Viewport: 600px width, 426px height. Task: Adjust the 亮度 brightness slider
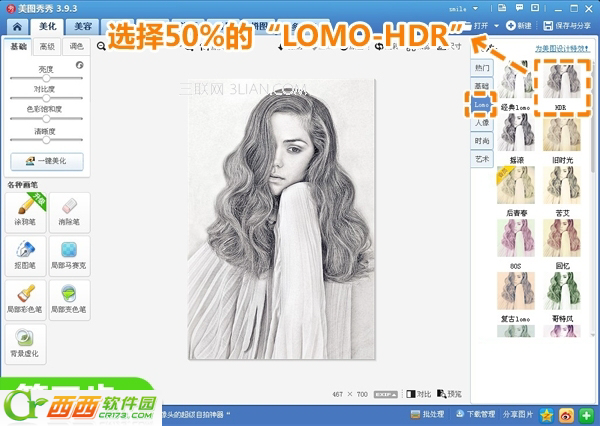point(46,78)
